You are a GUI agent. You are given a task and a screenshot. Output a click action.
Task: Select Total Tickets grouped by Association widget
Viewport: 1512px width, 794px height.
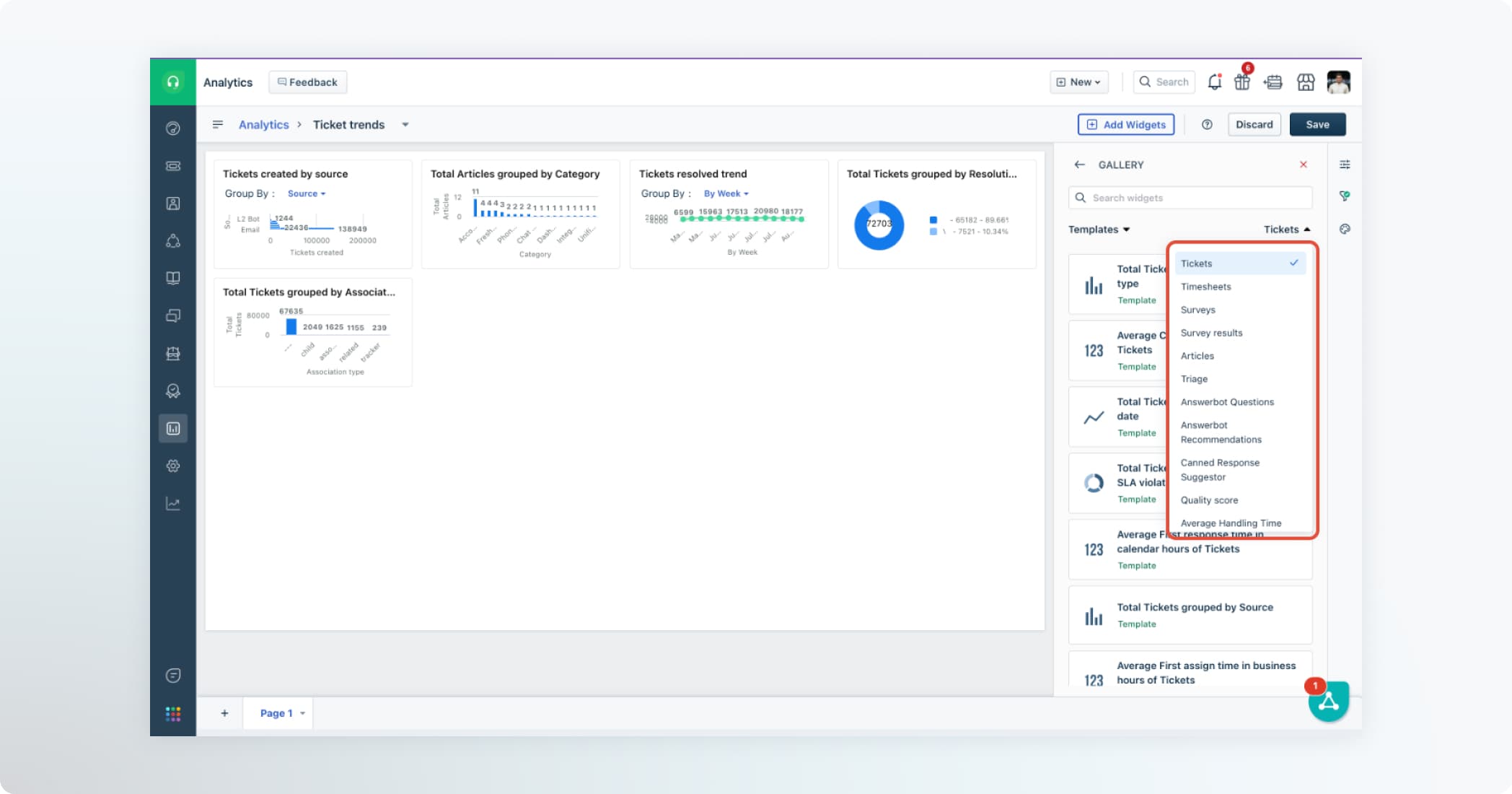313,332
